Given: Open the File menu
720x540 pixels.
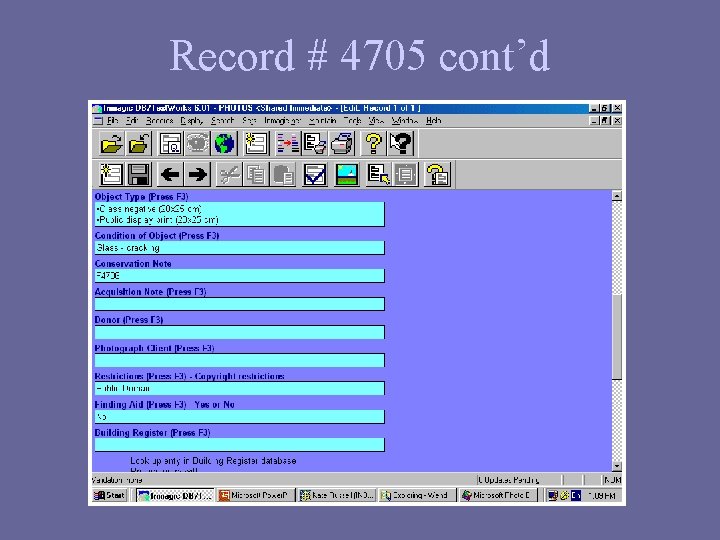Looking at the screenshot, I should [x=112, y=121].
